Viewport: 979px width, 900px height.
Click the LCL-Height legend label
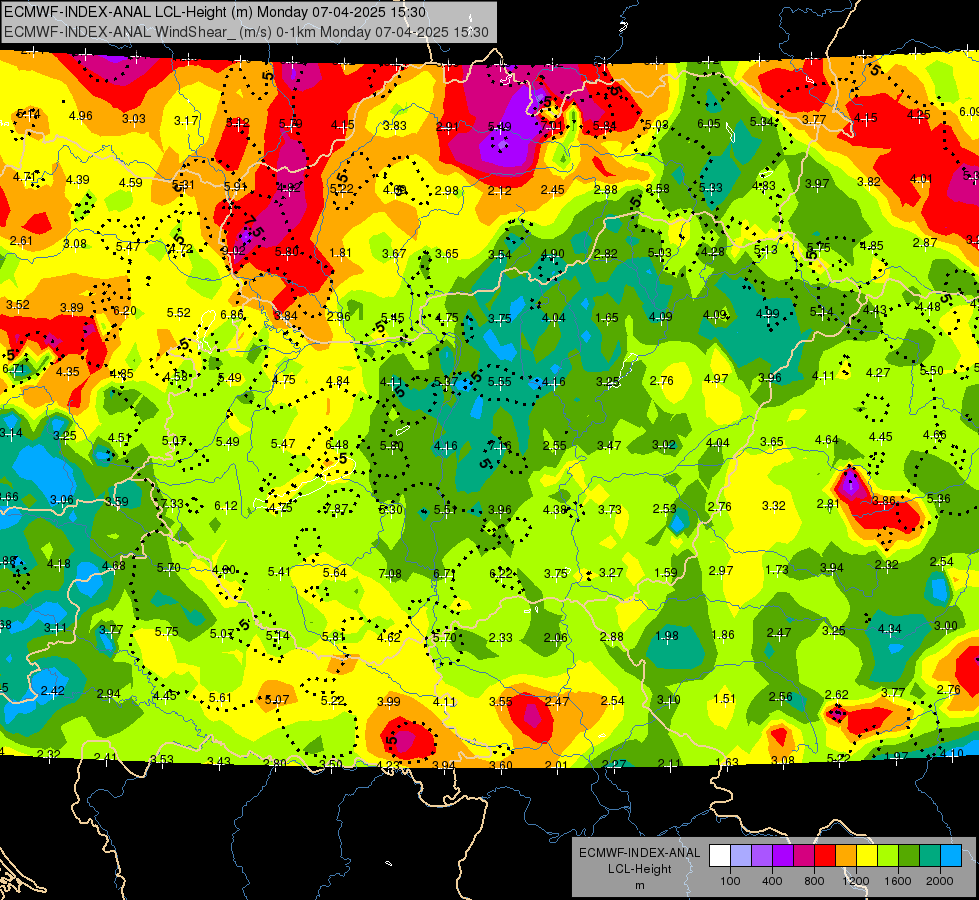(x=639, y=869)
